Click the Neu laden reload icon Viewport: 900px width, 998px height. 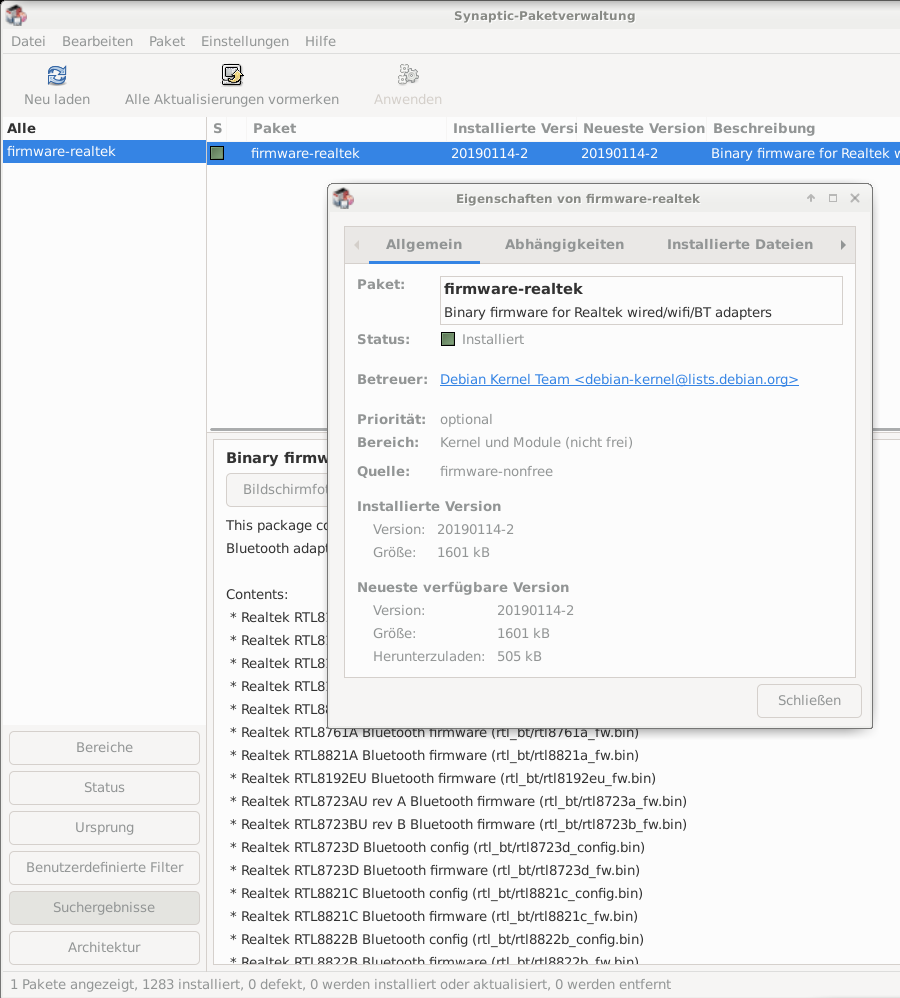click(57, 75)
